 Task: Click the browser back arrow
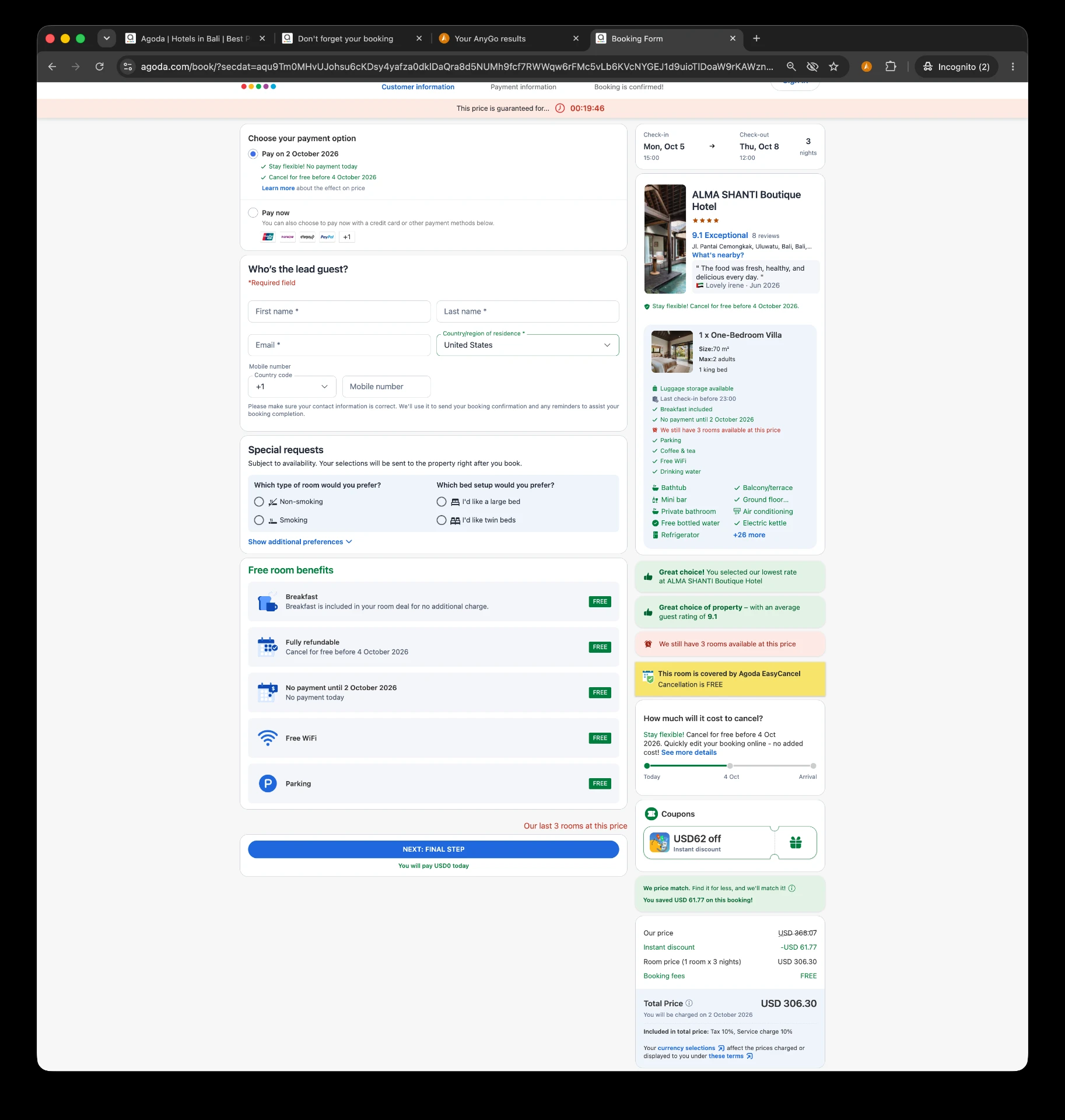click(x=52, y=66)
